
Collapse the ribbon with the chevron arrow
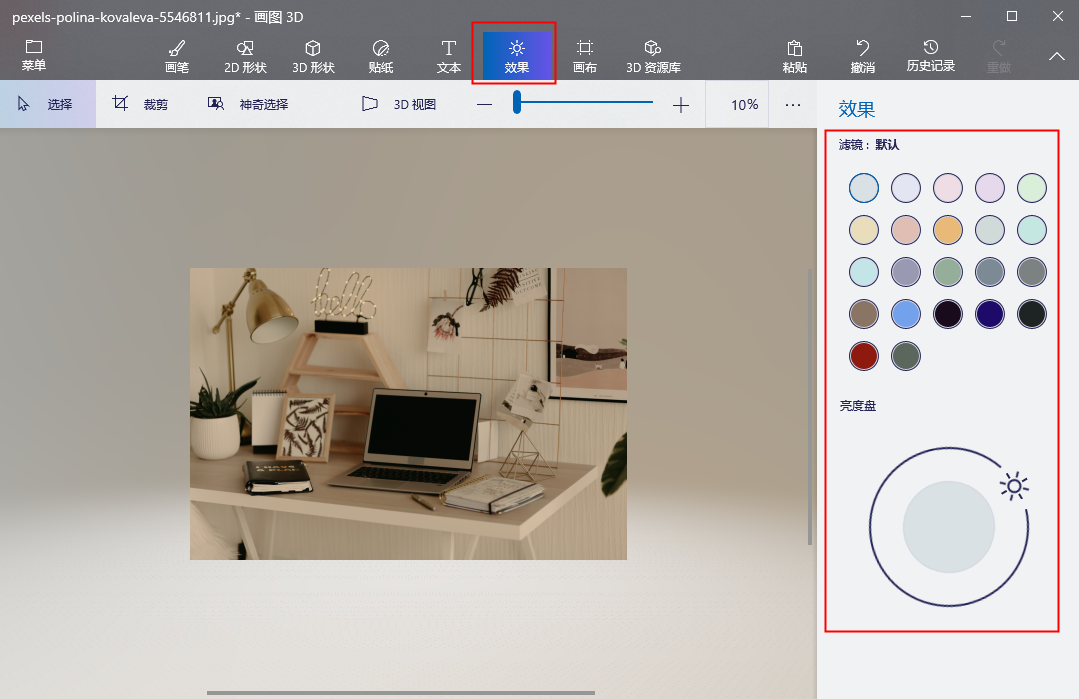tap(1056, 56)
